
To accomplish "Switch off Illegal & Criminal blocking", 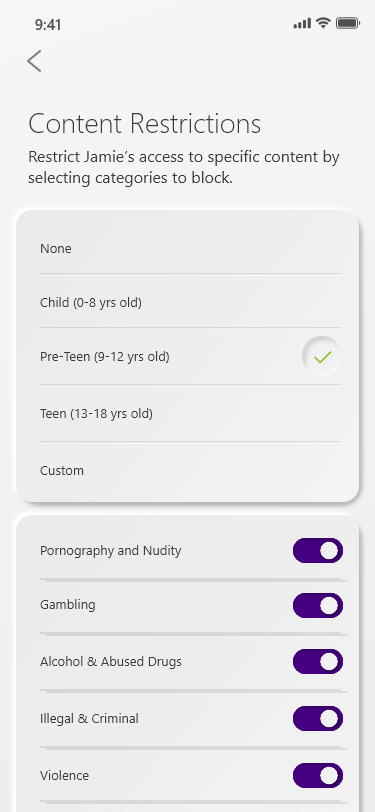I will coord(318,719).
